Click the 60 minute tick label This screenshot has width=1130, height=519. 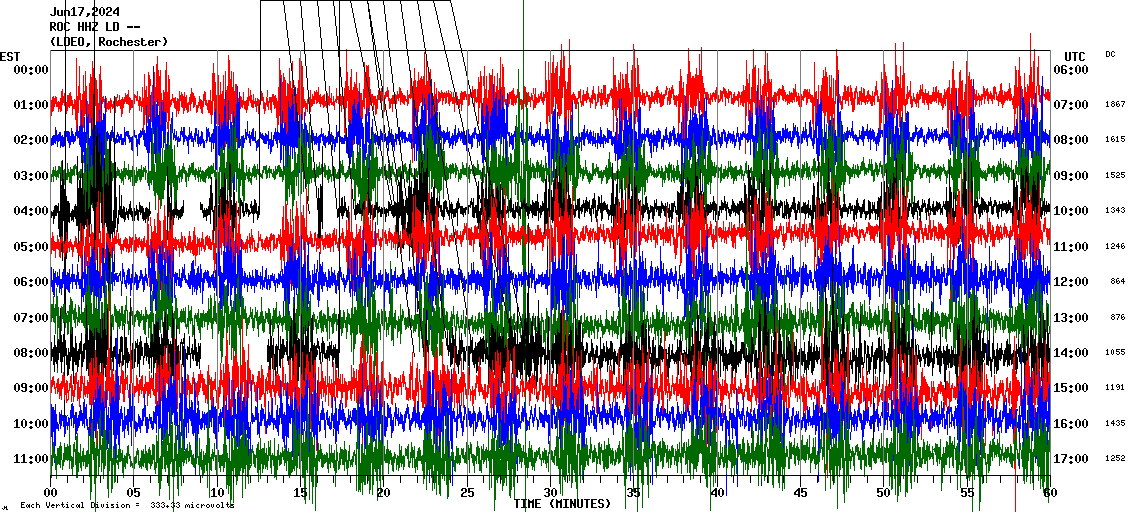click(x=1050, y=493)
